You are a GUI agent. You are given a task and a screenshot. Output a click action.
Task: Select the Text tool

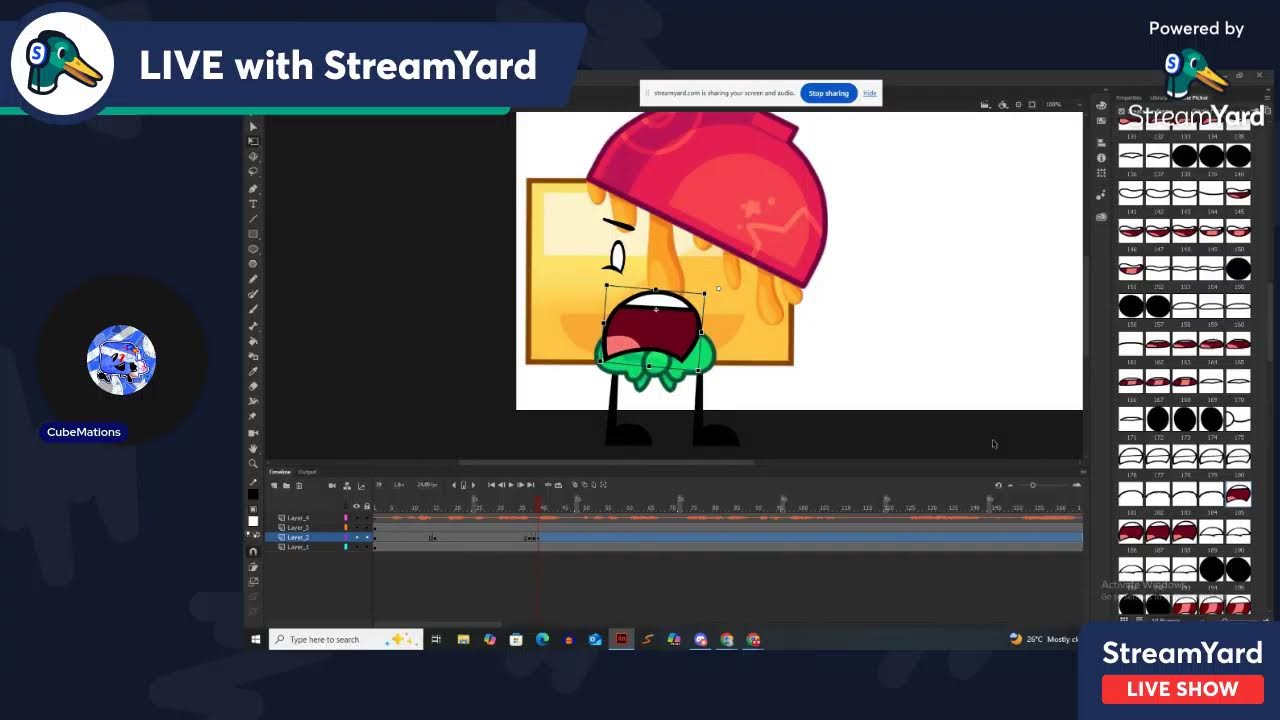253,203
